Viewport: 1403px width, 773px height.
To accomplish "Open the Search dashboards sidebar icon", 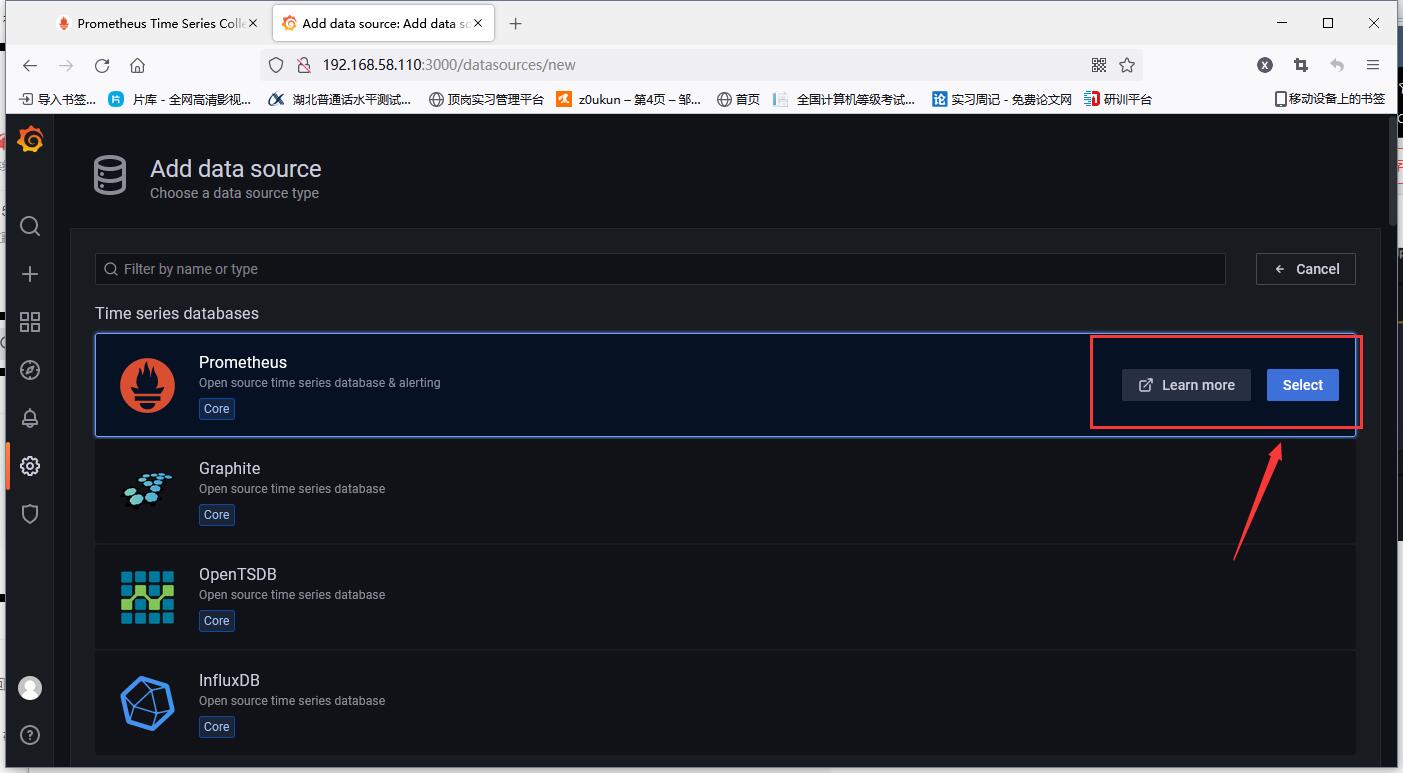I will point(30,226).
